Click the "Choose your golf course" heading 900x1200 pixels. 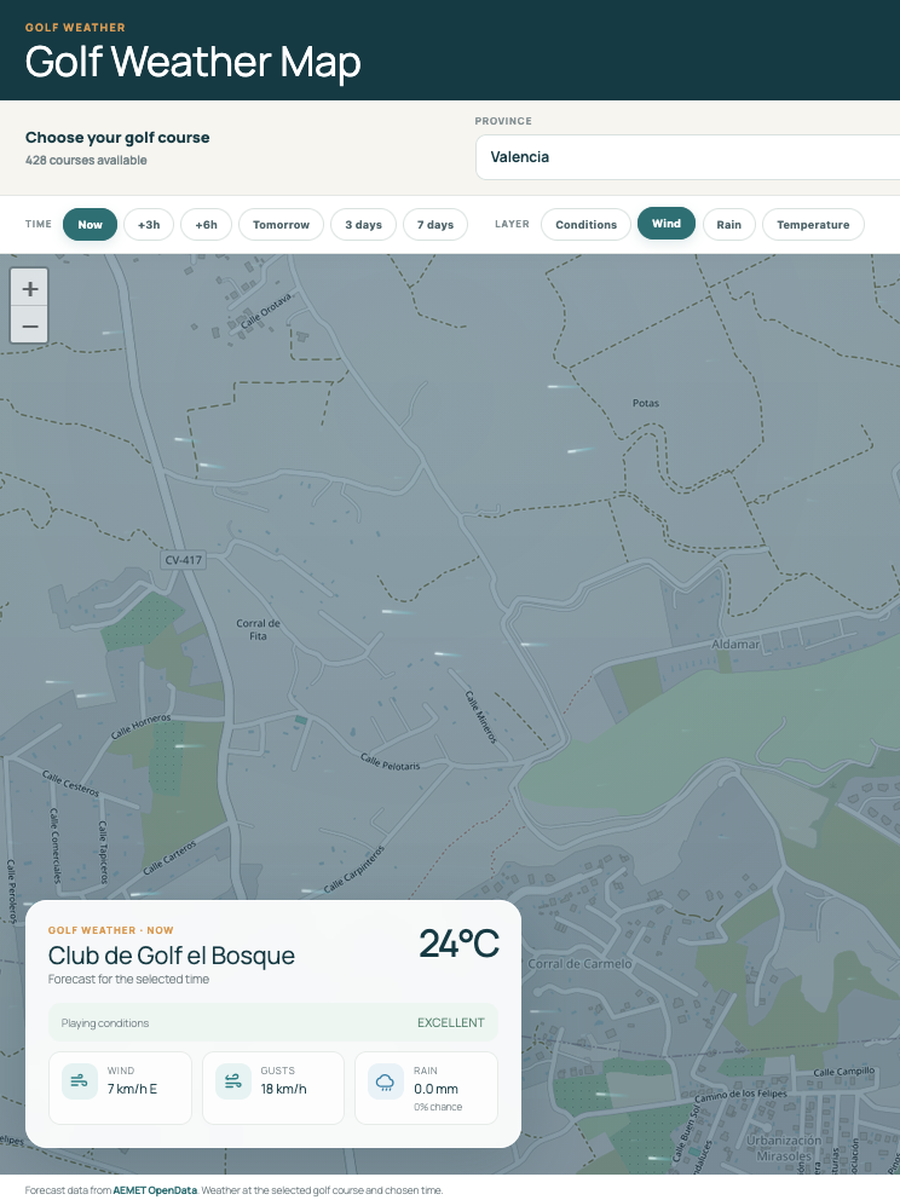117,137
